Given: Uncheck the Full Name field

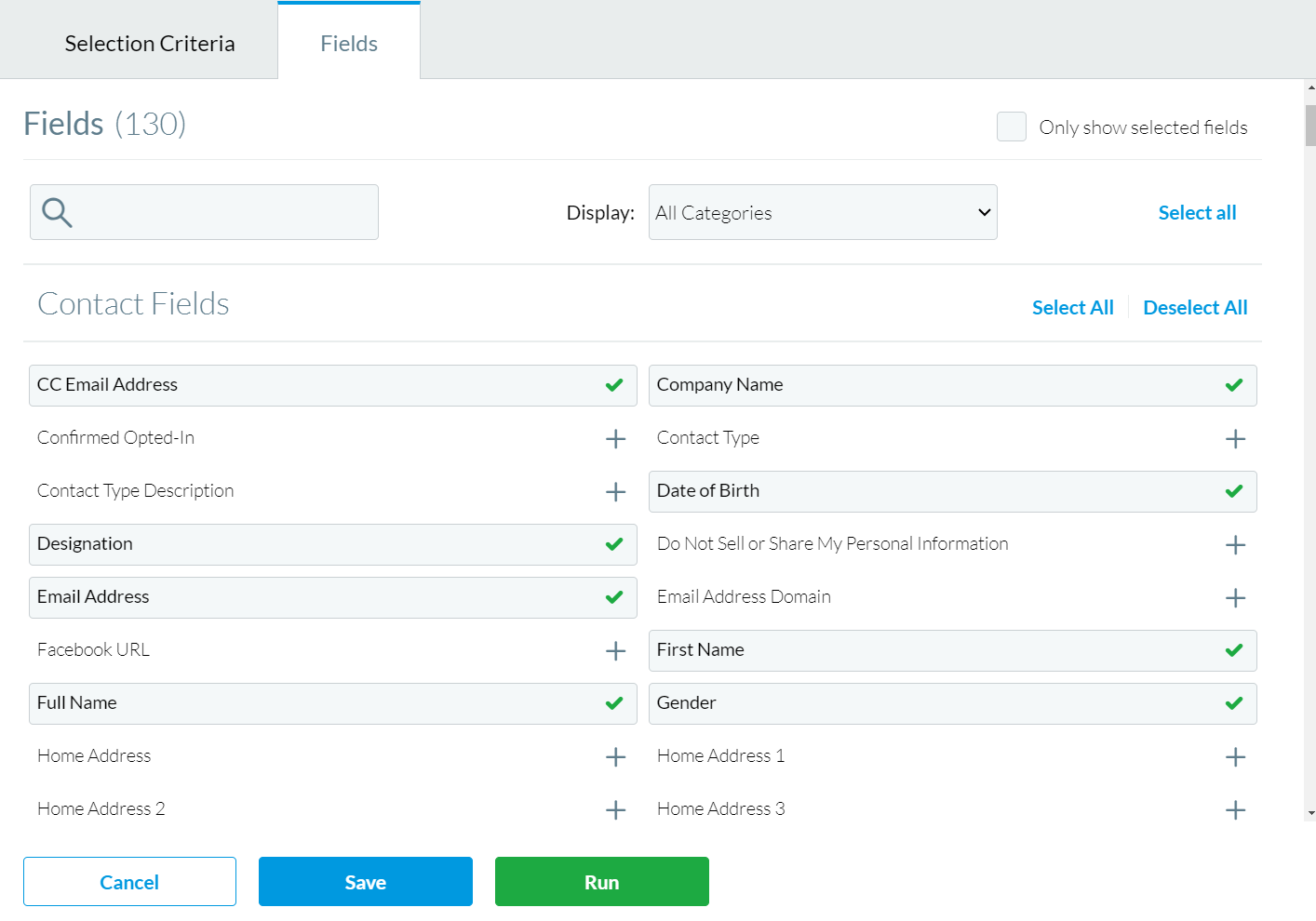Looking at the screenshot, I should [x=615, y=703].
